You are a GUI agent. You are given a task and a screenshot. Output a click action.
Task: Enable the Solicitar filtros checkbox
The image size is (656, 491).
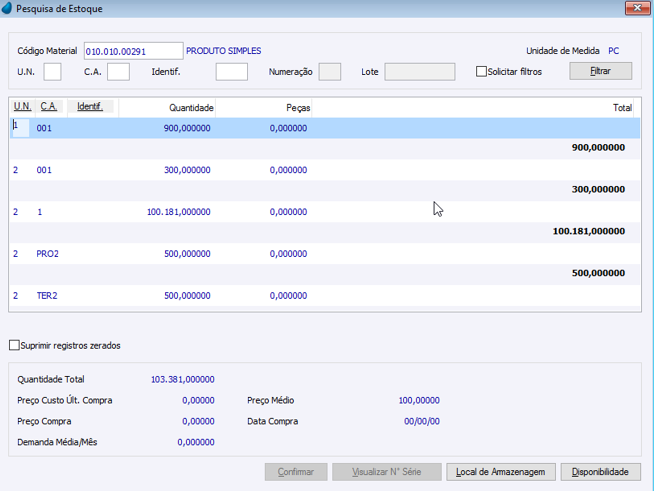pyautogui.click(x=481, y=72)
